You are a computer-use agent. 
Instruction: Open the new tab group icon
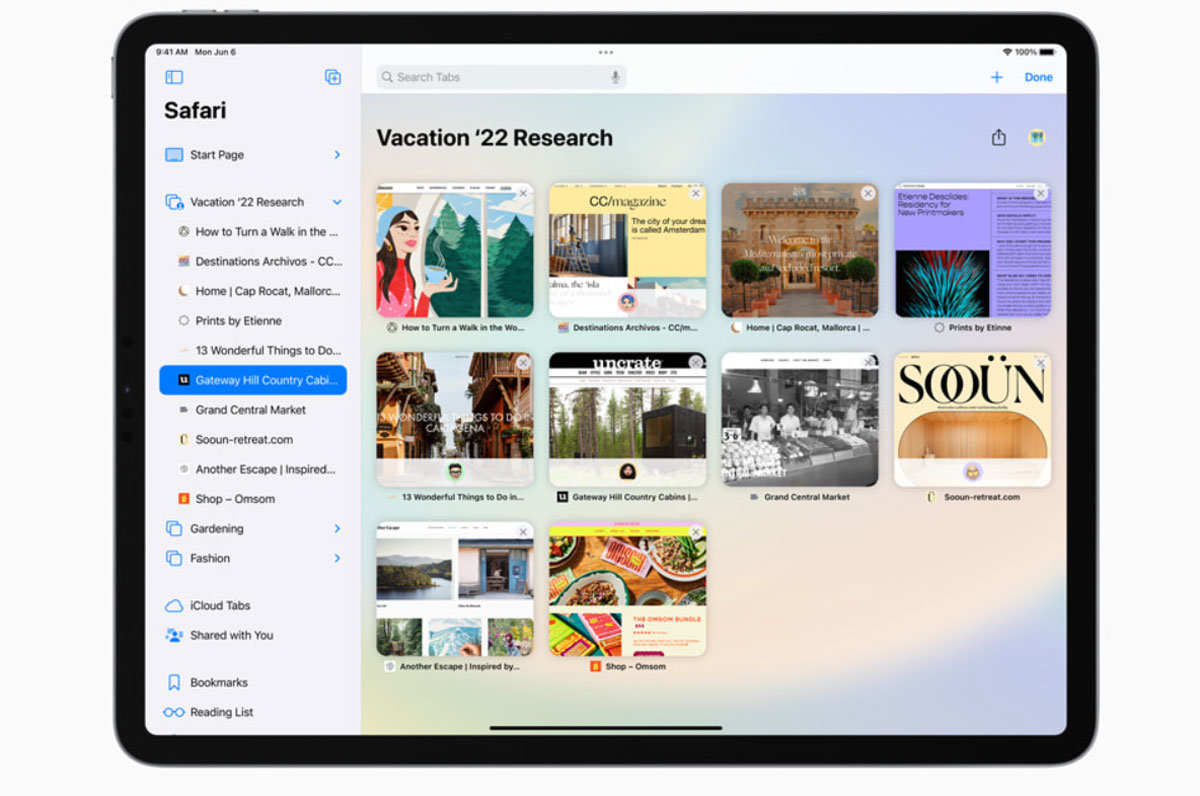point(333,77)
